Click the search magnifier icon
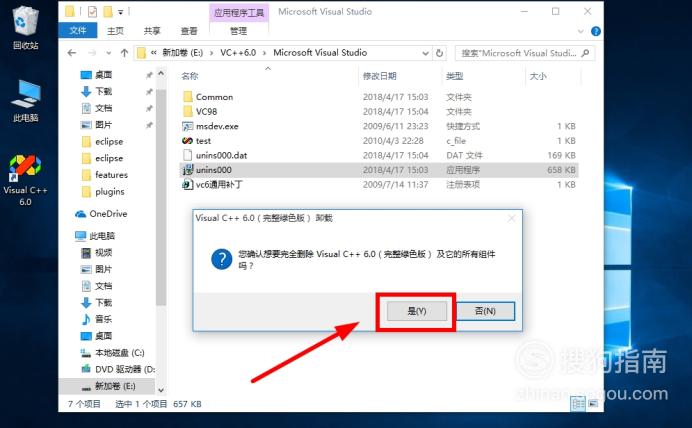 click(585, 53)
